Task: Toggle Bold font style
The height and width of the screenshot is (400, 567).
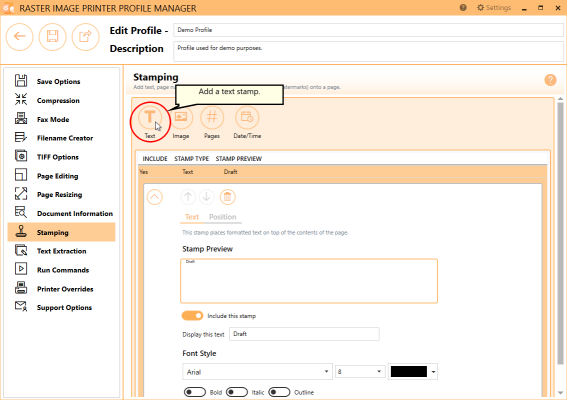Action: point(195,392)
